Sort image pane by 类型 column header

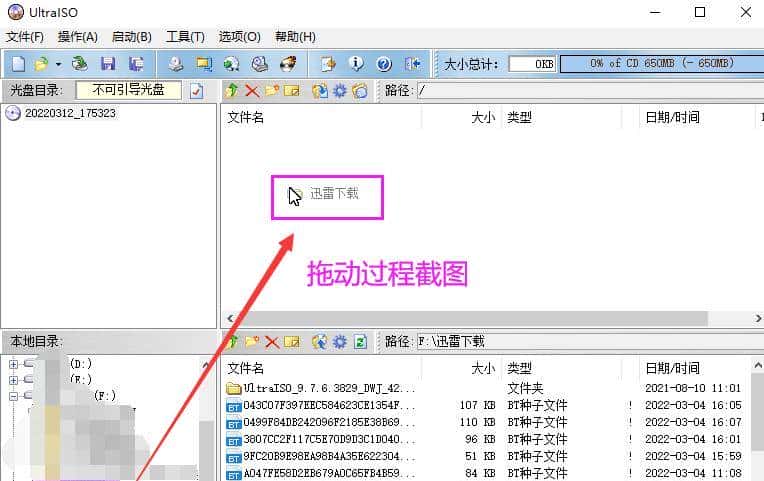(x=562, y=117)
